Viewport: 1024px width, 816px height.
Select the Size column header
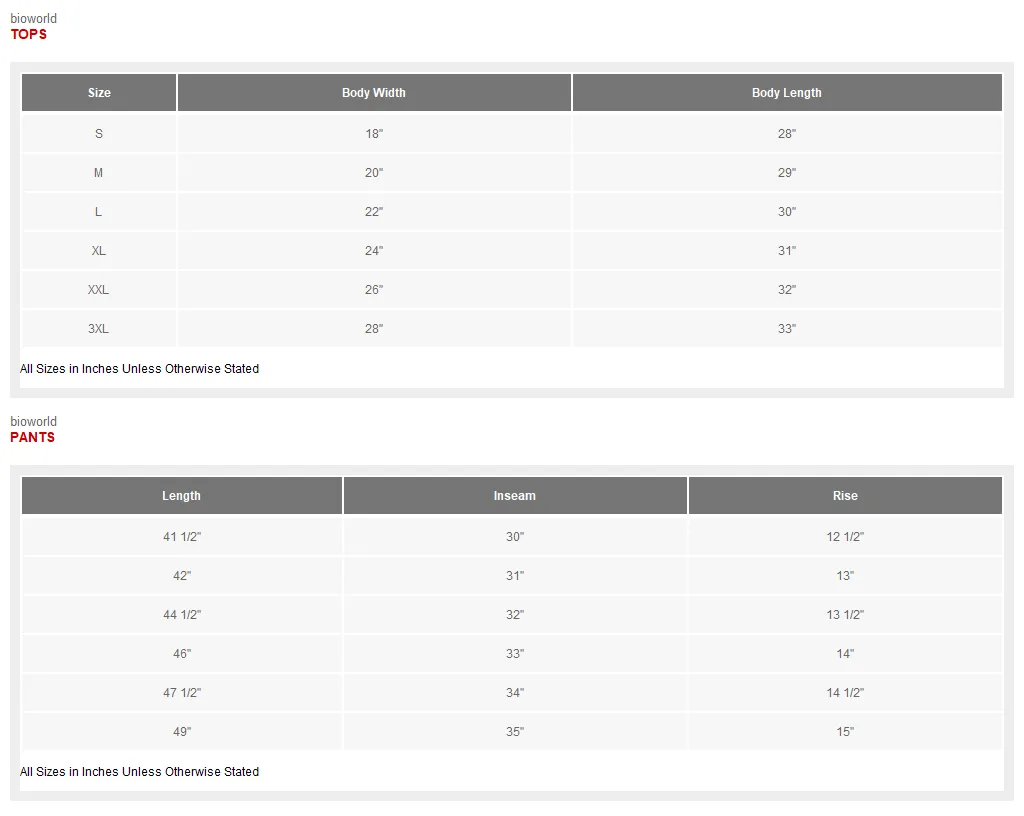99,93
